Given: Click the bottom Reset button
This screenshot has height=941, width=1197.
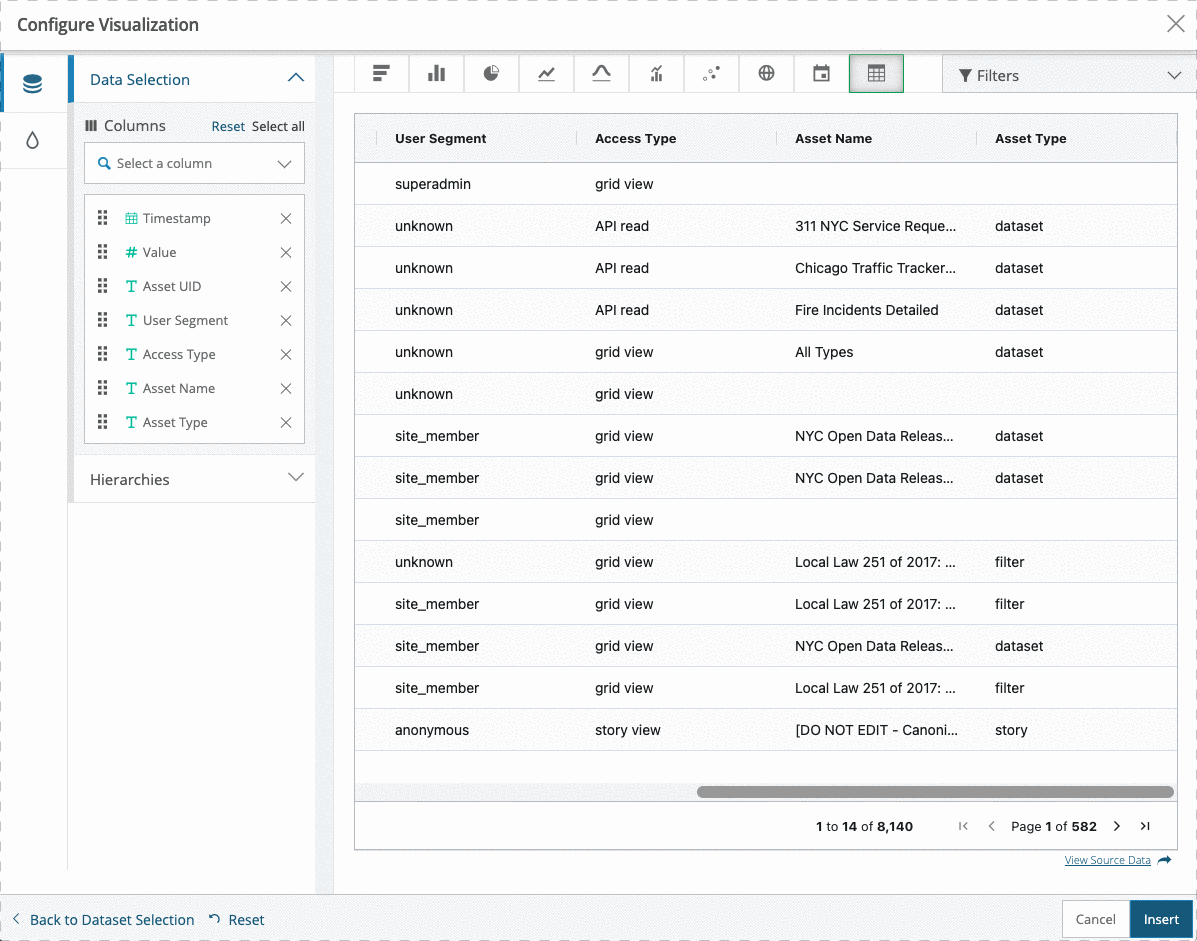Looking at the screenshot, I should (237, 920).
